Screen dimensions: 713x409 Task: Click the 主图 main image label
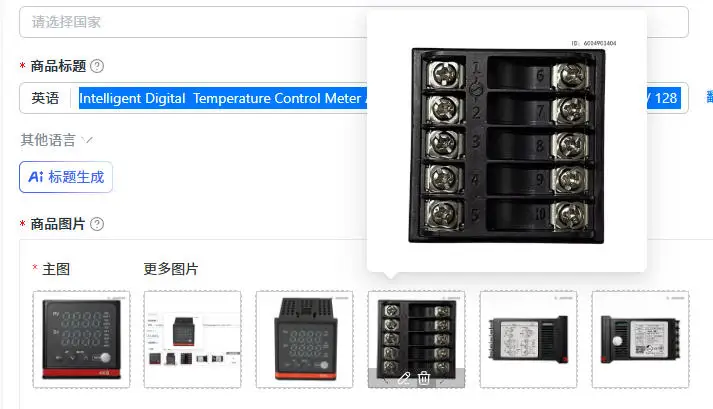pyautogui.click(x=56, y=269)
